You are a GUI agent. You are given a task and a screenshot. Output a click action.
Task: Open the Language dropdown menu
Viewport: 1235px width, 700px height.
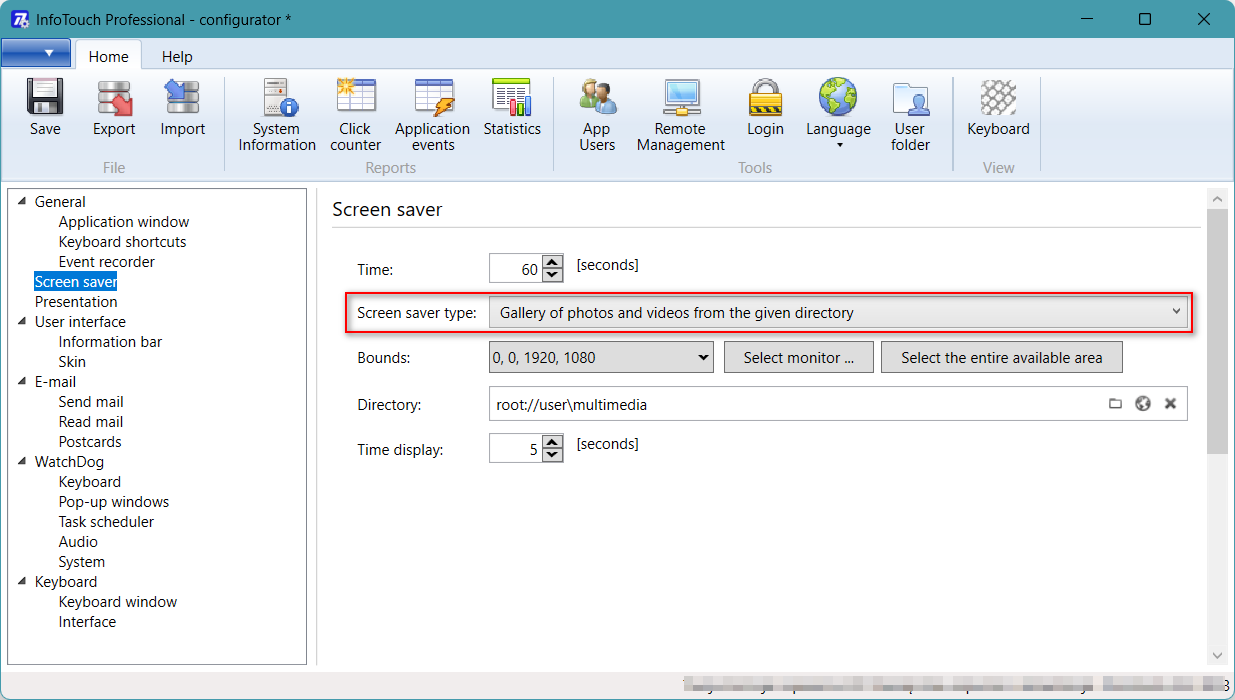click(838, 116)
